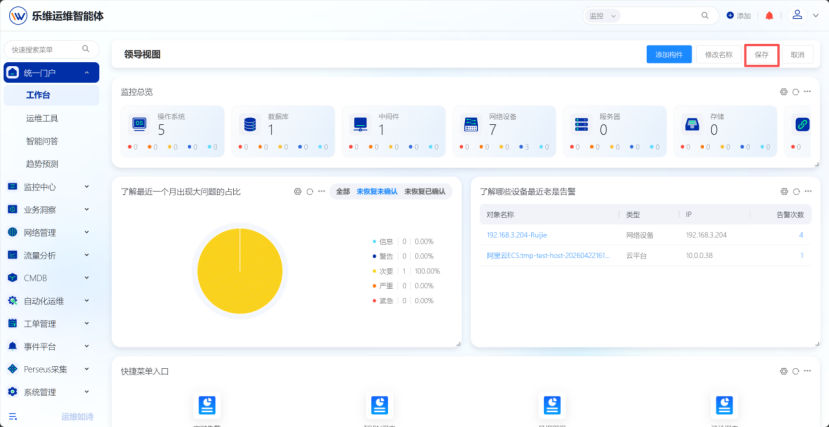The height and width of the screenshot is (427, 829).
Task: Select the 未恢复未确认 filter tab
Action: (x=377, y=191)
